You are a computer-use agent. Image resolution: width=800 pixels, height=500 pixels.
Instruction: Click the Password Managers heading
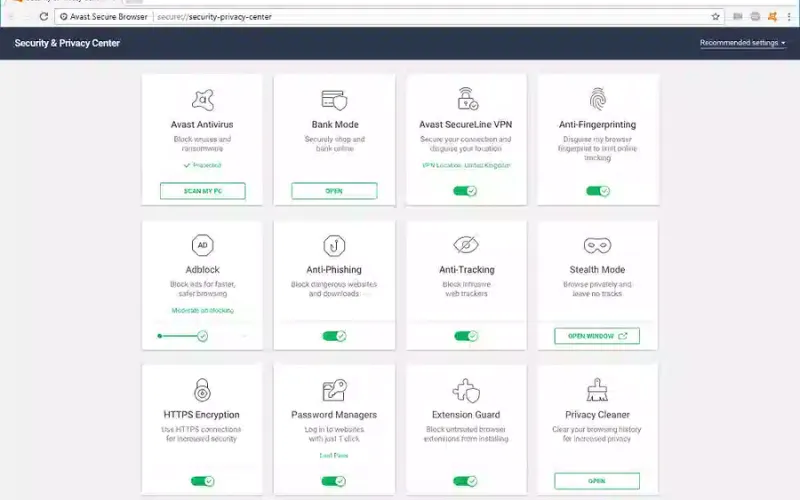click(334, 414)
